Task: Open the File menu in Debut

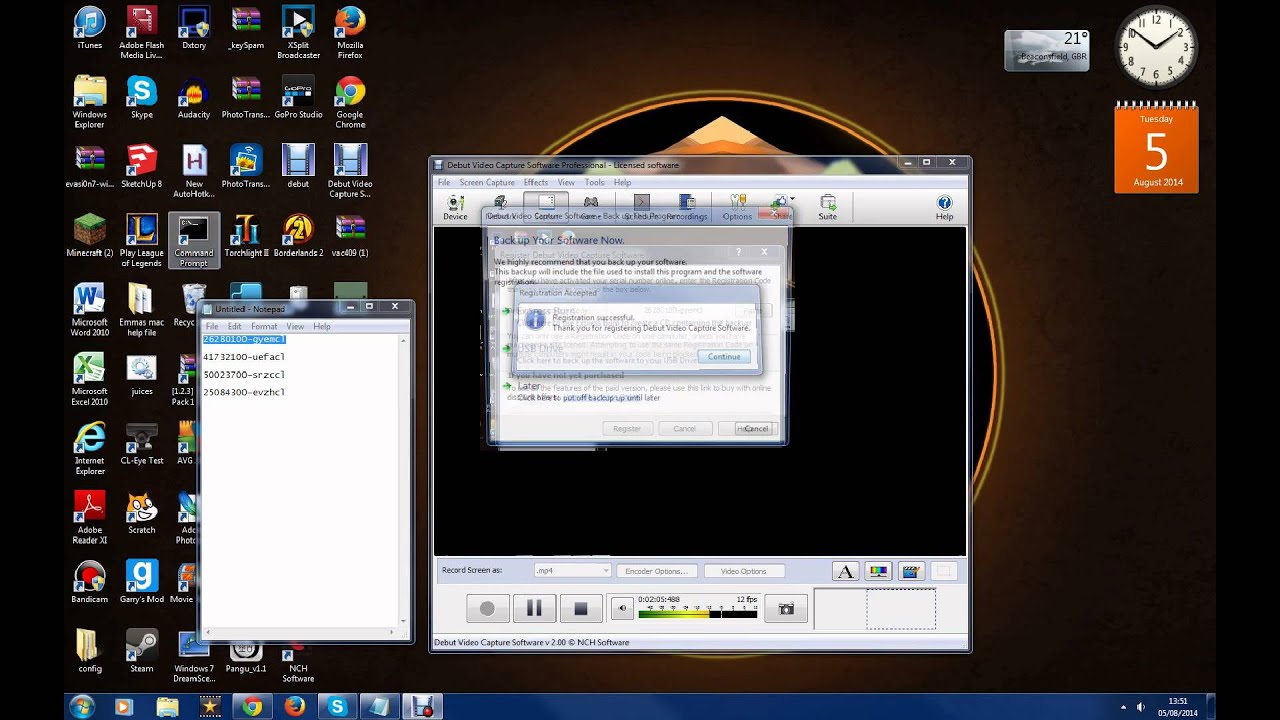Action: click(444, 183)
